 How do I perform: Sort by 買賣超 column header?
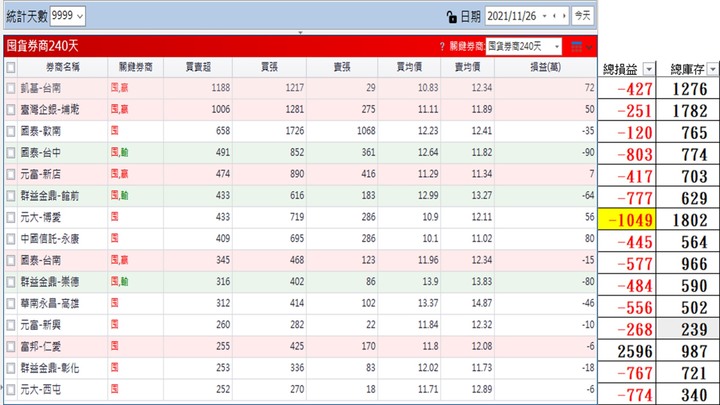198,67
